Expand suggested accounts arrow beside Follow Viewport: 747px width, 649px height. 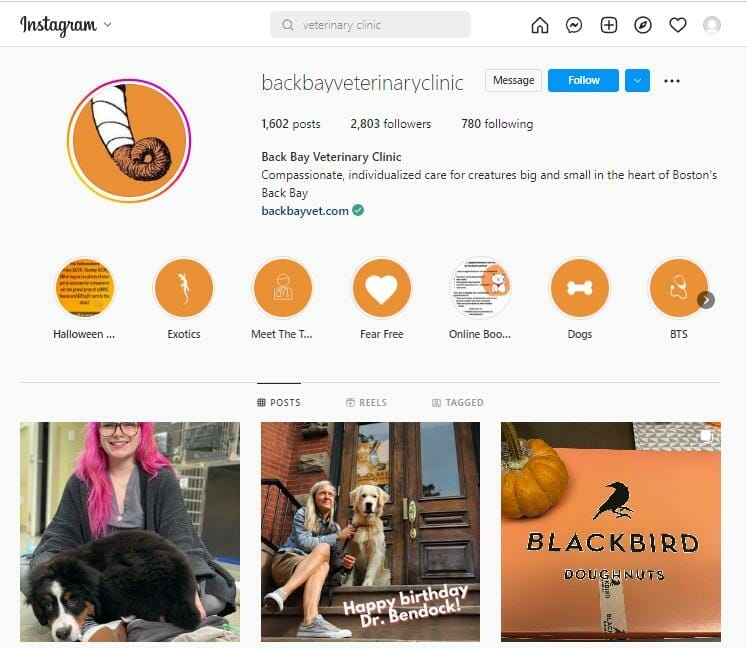pos(637,81)
